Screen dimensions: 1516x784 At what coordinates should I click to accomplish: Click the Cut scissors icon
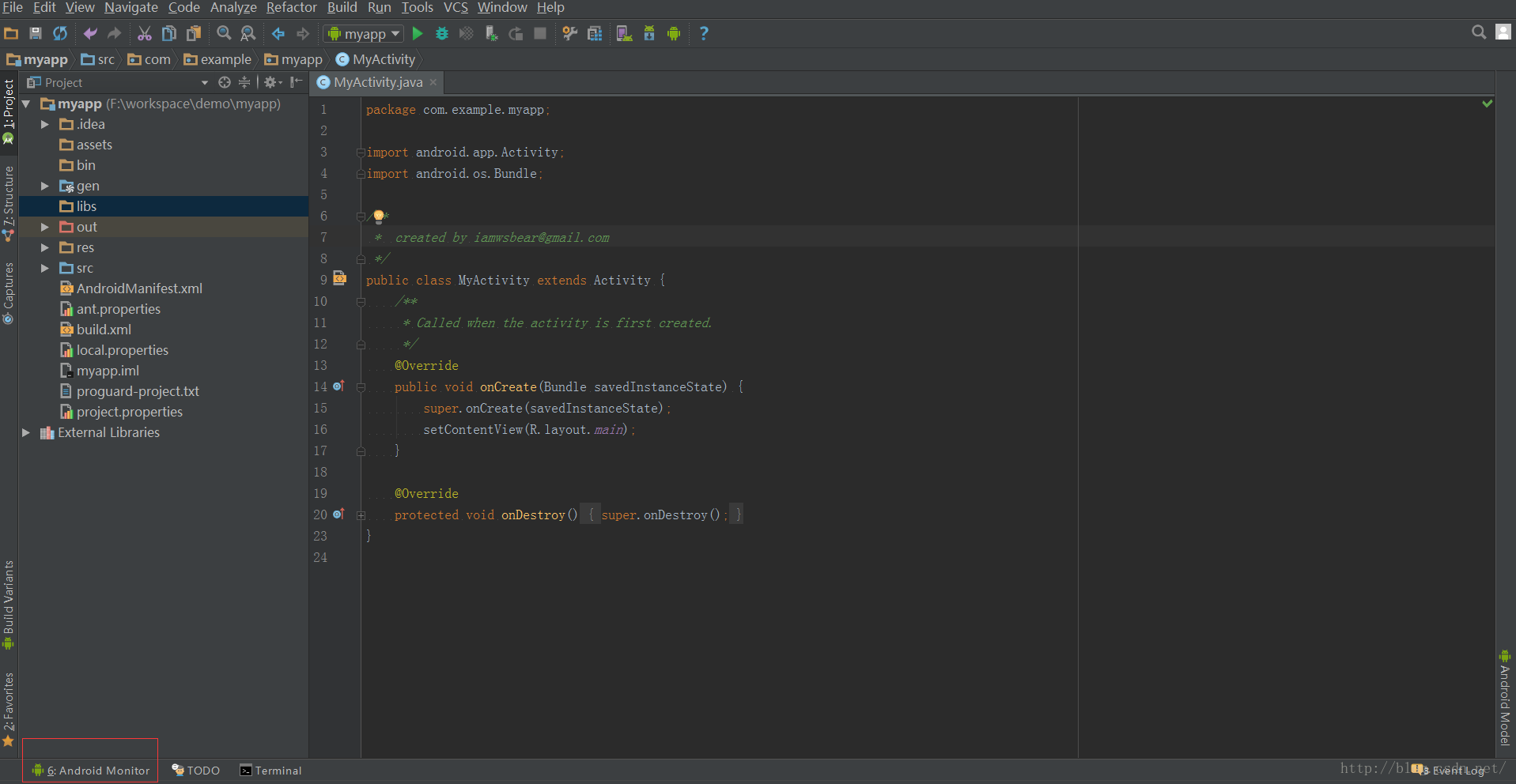pyautogui.click(x=144, y=33)
